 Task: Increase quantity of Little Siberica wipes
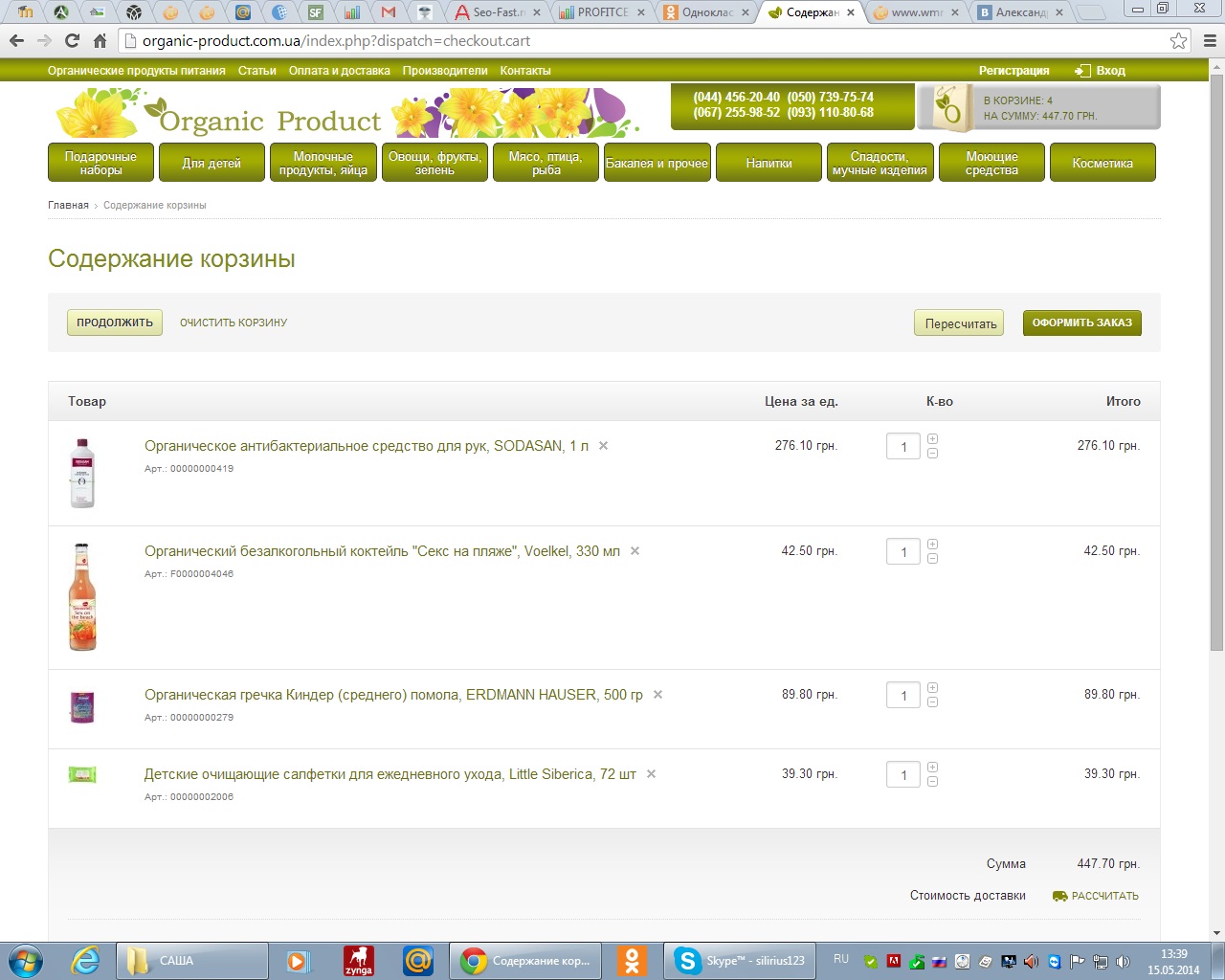click(932, 768)
